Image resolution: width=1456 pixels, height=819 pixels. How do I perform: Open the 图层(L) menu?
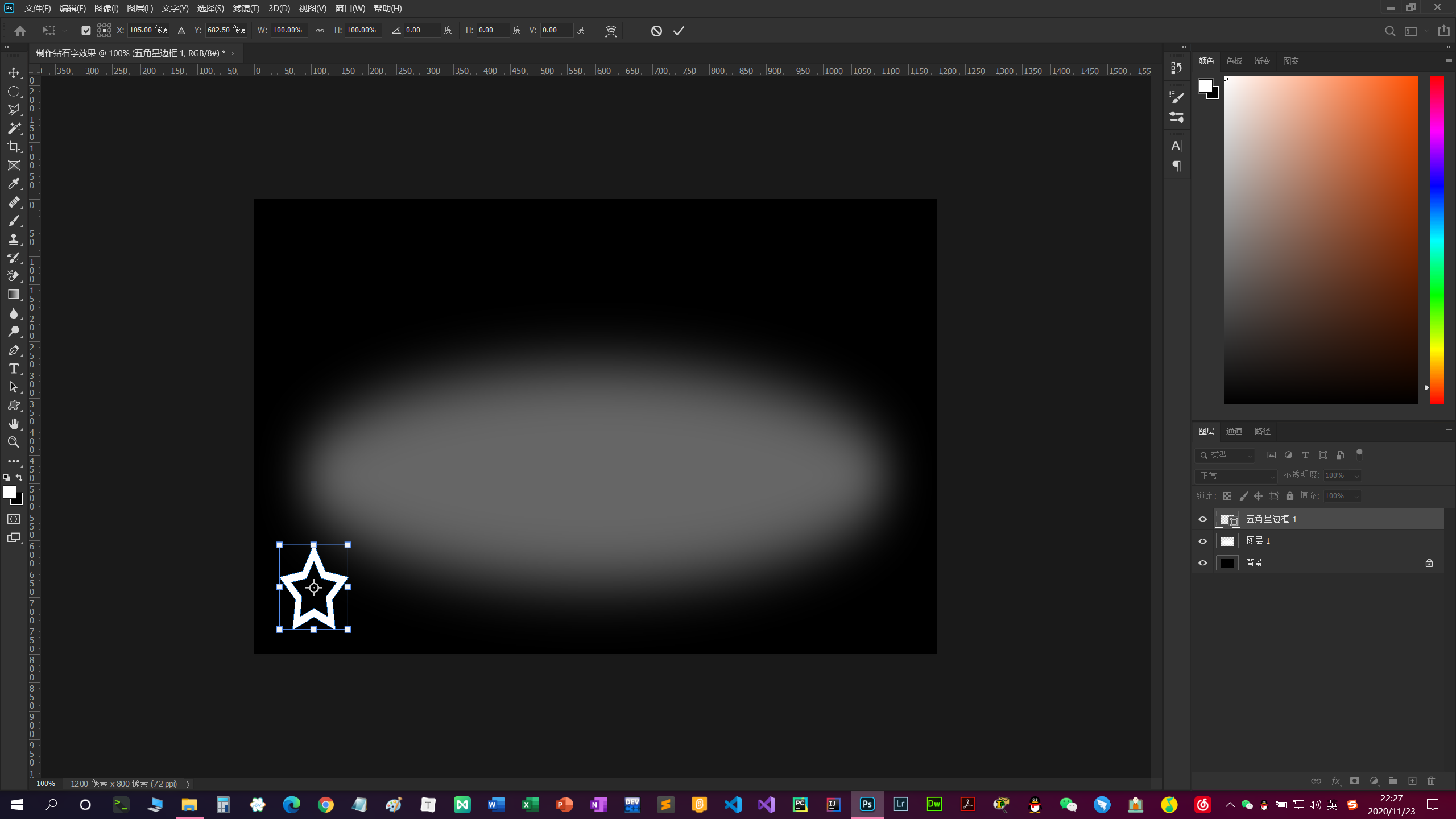pos(140,9)
